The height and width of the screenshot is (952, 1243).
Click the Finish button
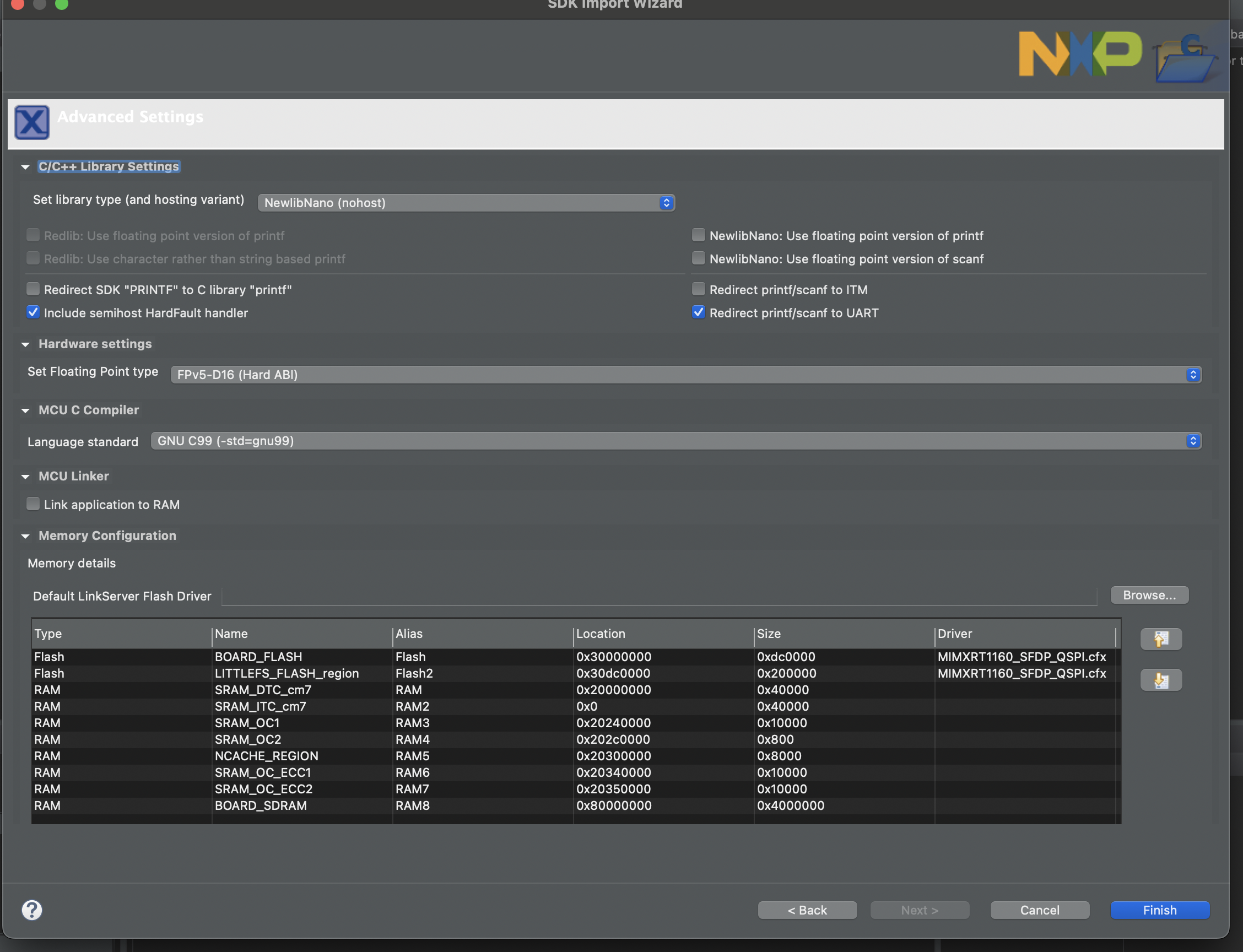1159,910
